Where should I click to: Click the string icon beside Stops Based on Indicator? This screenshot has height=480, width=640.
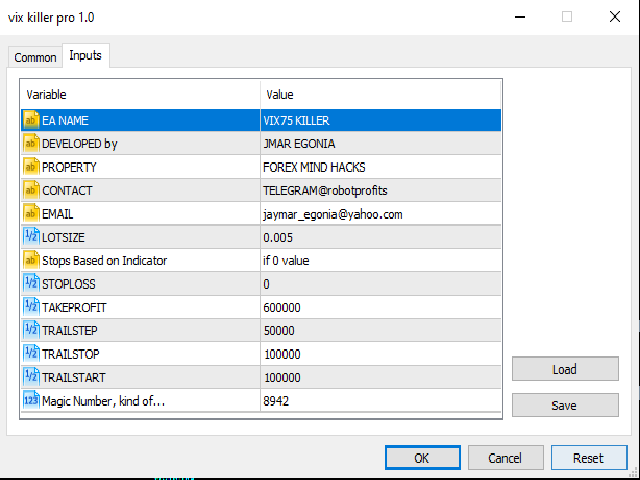click(31, 260)
